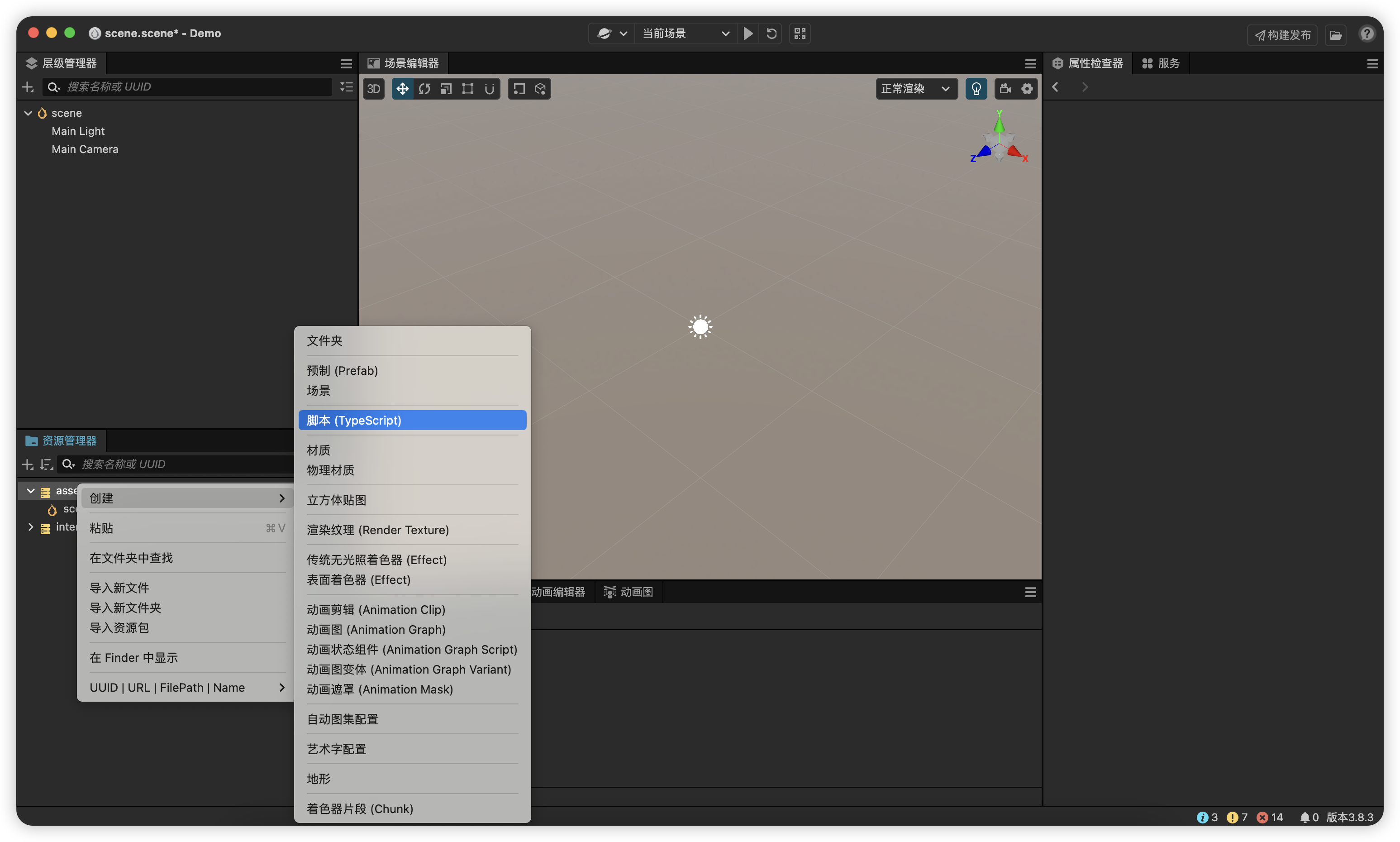The width and height of the screenshot is (1400, 842).
Task: Select Main Camera node in hierarchy
Action: (85, 149)
